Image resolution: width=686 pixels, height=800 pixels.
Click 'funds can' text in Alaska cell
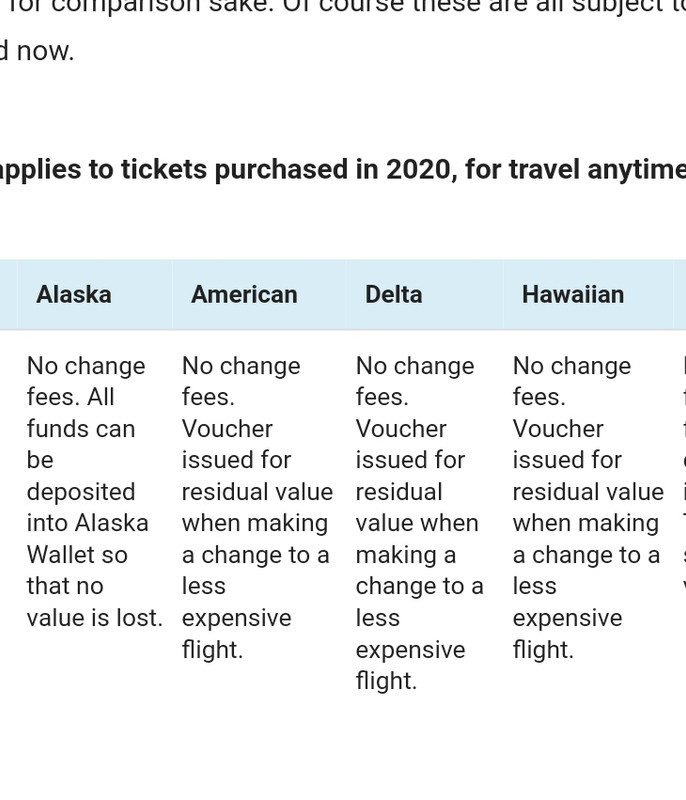tap(81, 429)
